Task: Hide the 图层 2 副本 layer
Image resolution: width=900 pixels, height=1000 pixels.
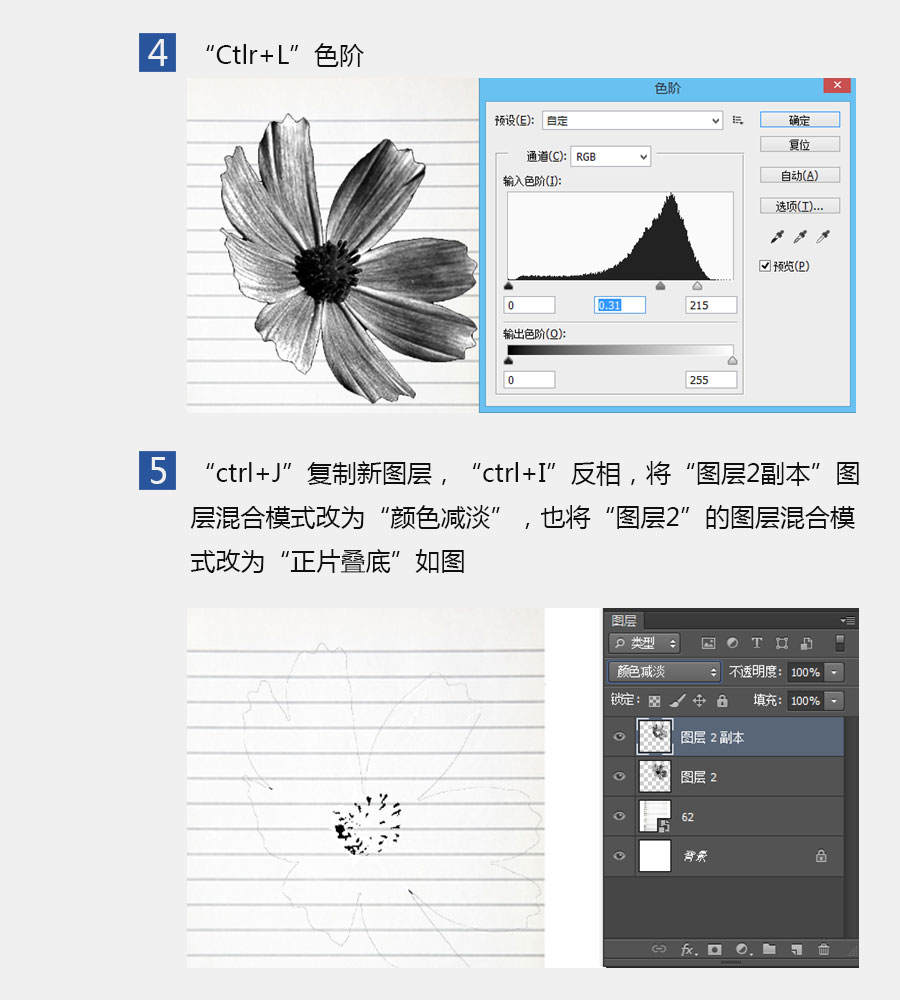Action: tap(619, 737)
